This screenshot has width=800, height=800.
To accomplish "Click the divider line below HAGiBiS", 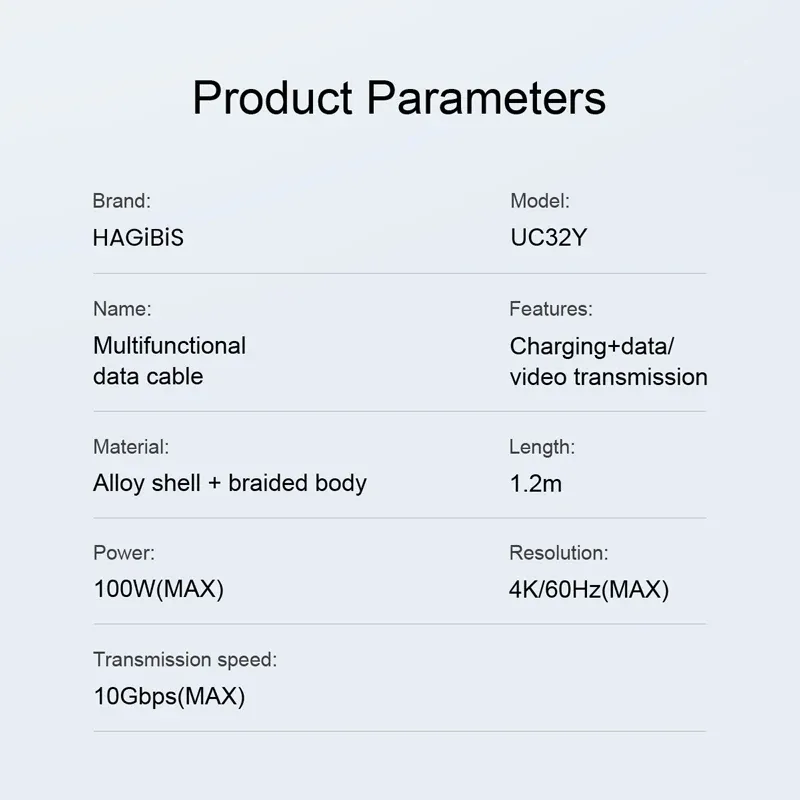I will (x=399, y=273).
